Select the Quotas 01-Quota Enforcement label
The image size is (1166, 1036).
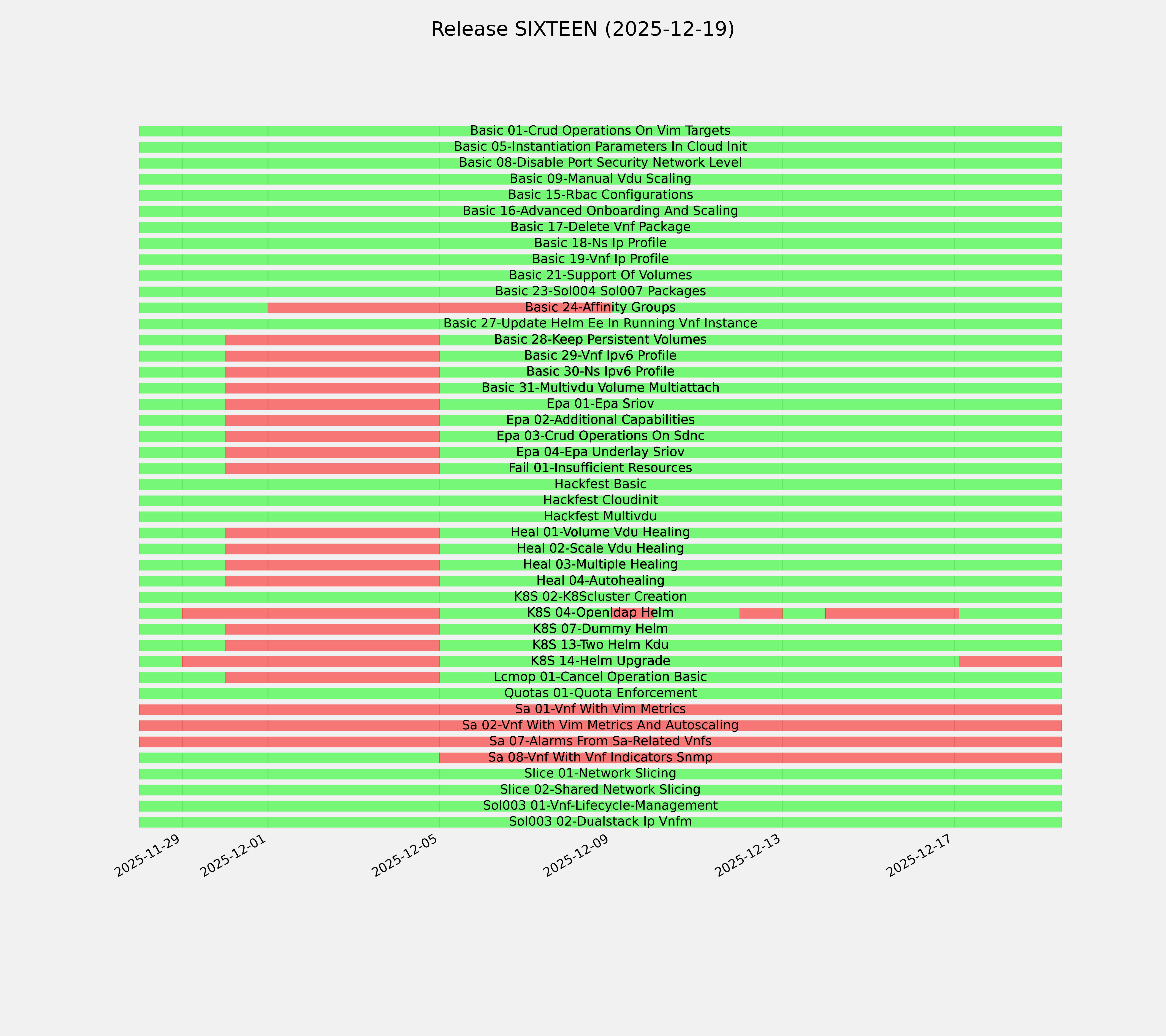[x=600, y=693]
